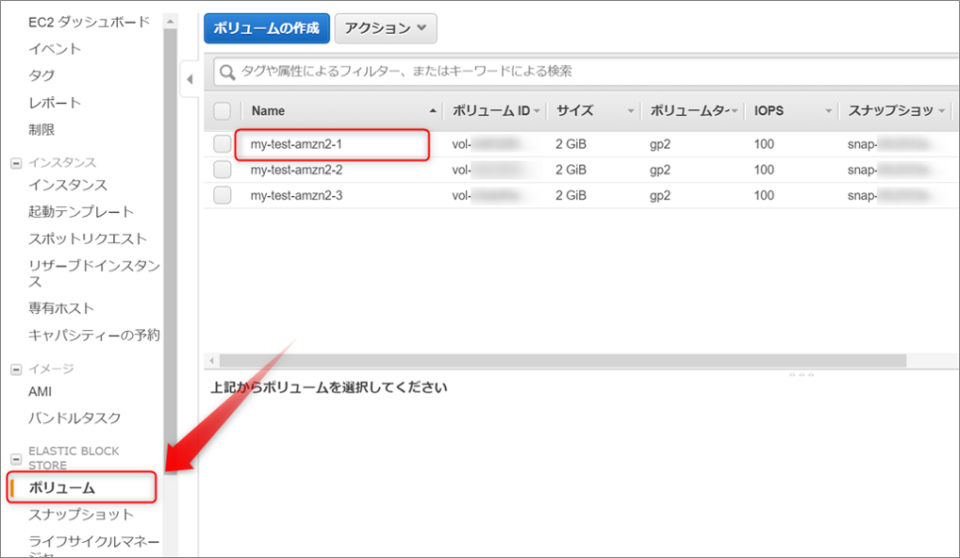
Task: Open 制限 in sidebar
Action: (42, 130)
